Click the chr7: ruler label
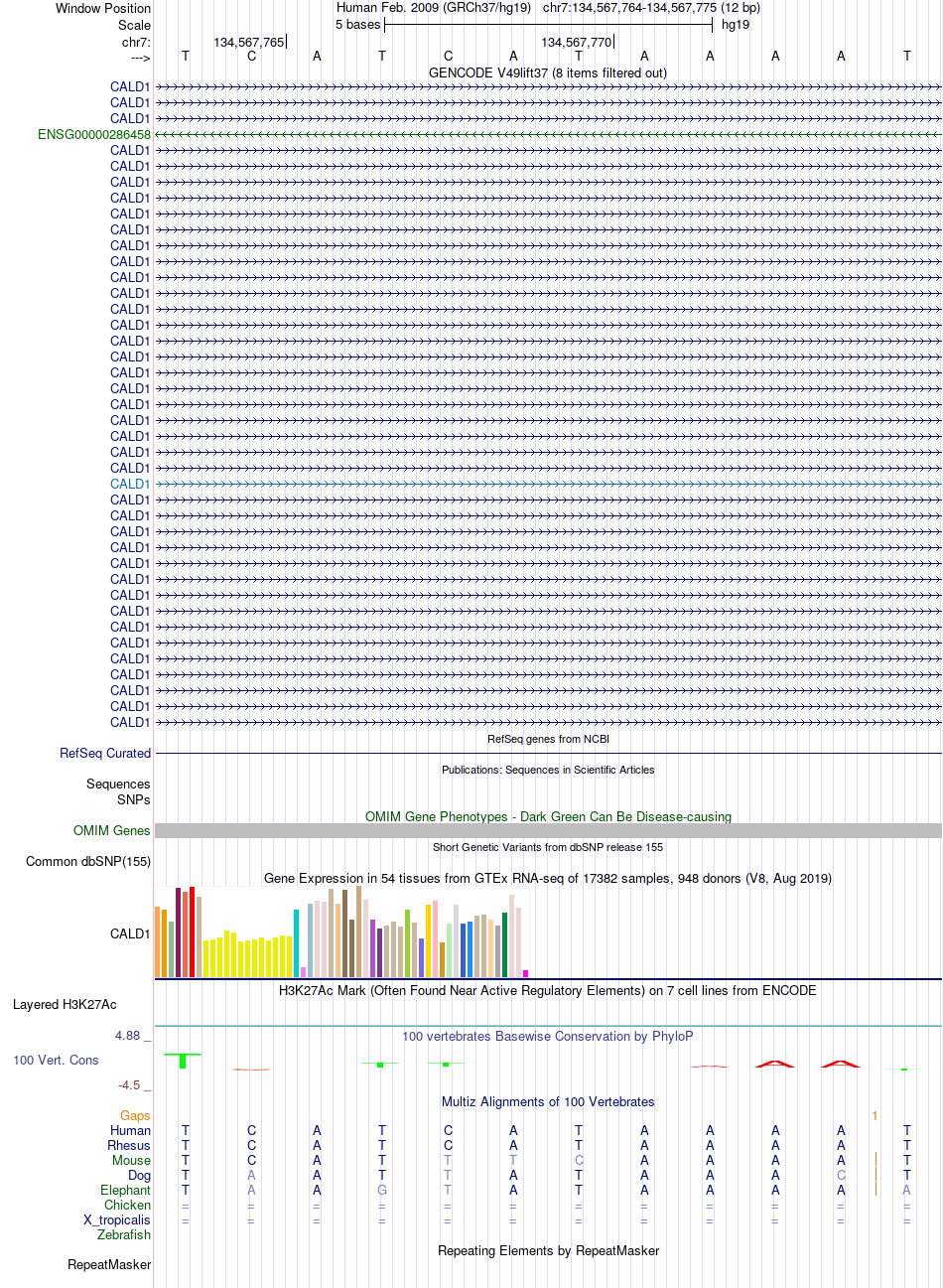This screenshot has height=1288, width=943. click(137, 43)
